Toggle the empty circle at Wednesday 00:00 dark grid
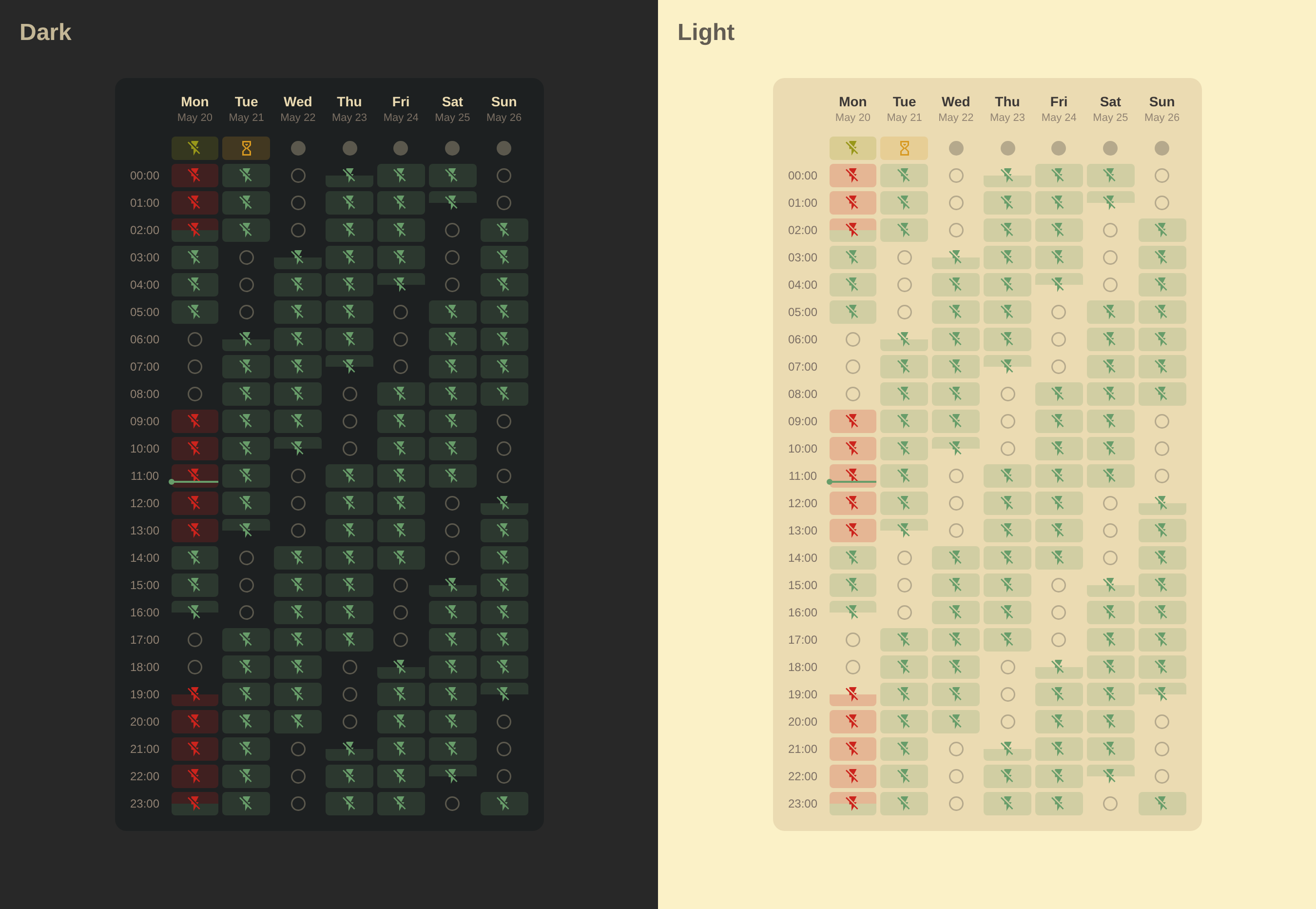 298,175
